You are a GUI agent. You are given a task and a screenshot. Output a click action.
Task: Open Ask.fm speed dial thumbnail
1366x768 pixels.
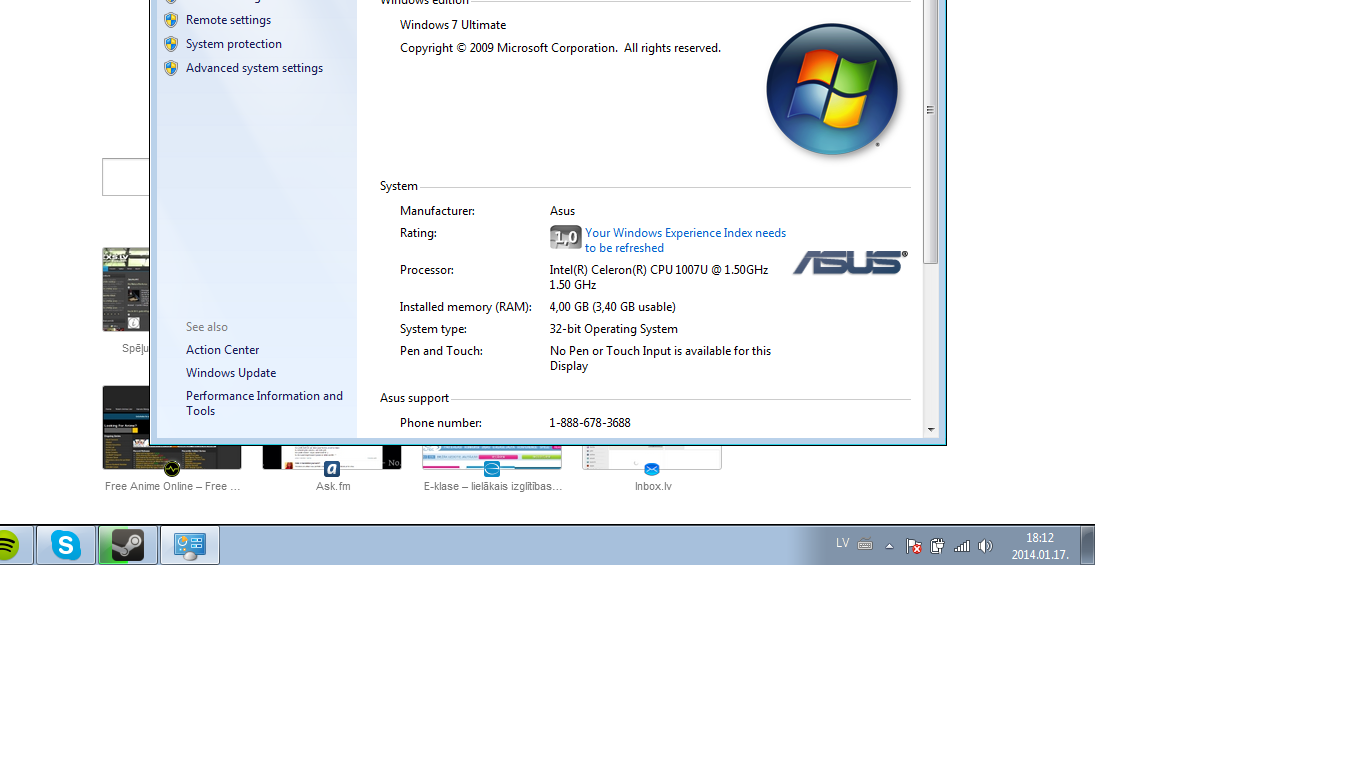click(332, 457)
